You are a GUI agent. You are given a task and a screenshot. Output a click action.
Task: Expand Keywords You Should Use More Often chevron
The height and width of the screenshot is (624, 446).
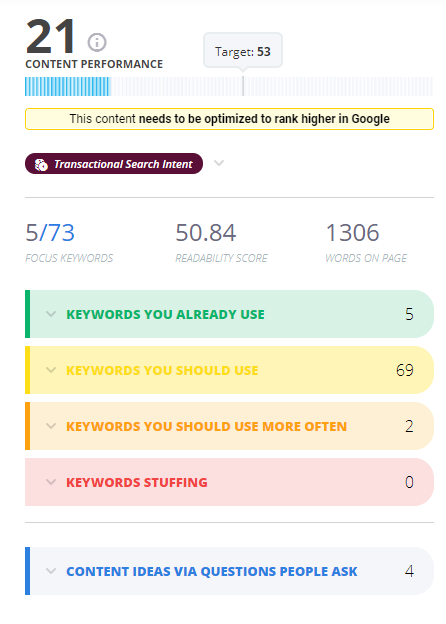point(51,426)
